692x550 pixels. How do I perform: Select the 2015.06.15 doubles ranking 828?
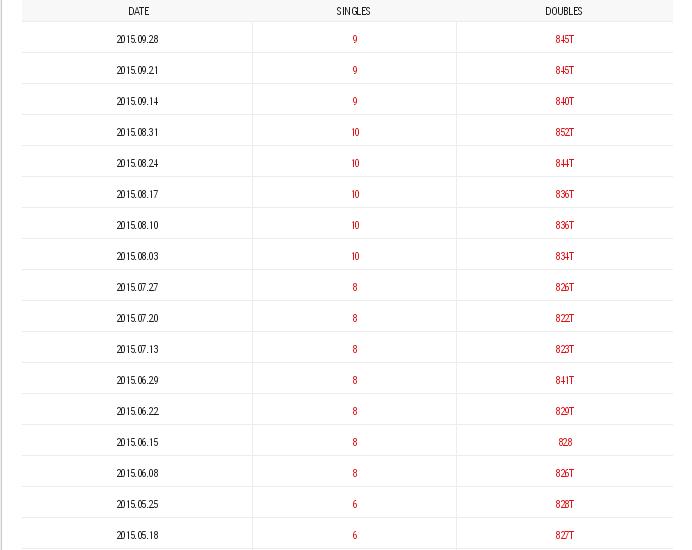click(564, 442)
